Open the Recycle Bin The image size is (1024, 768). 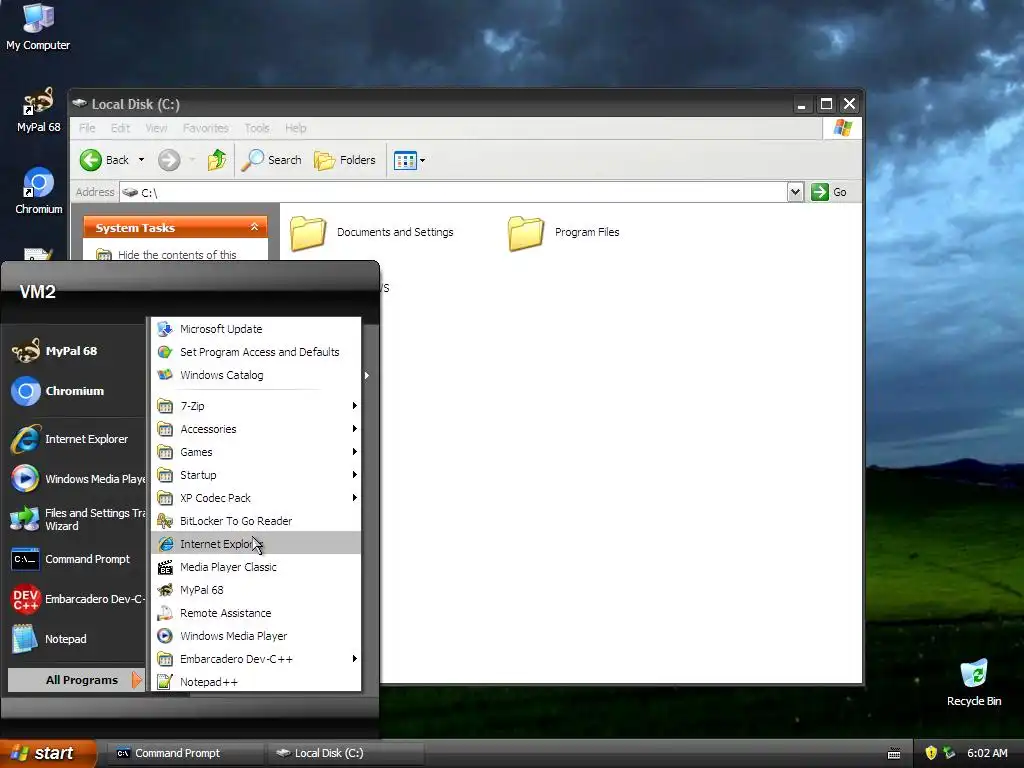pos(974,682)
